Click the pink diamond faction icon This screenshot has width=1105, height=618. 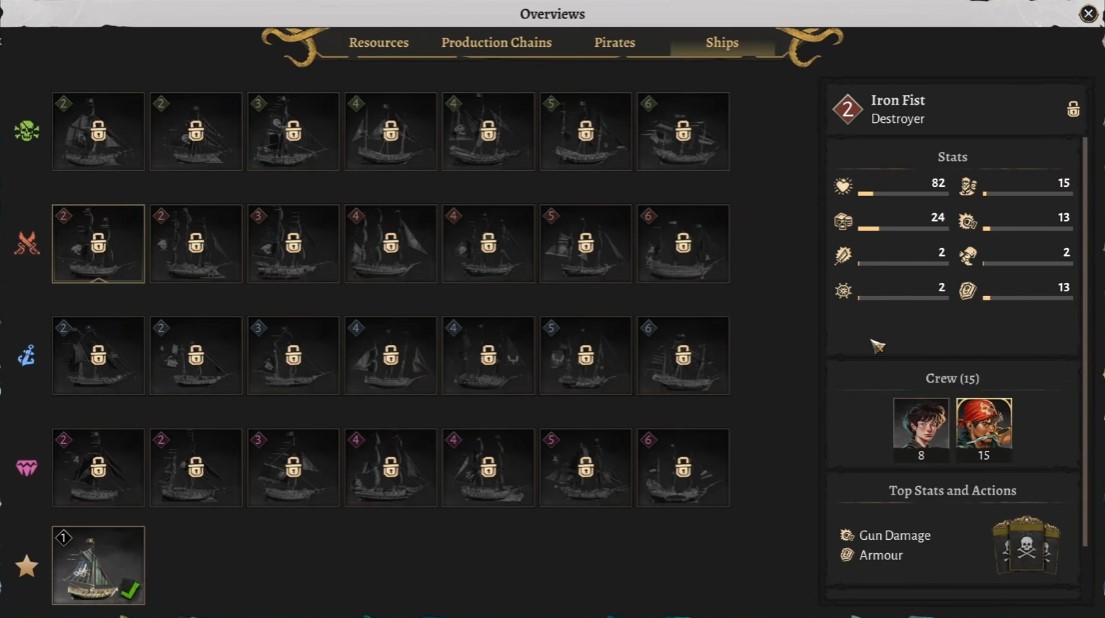27,468
